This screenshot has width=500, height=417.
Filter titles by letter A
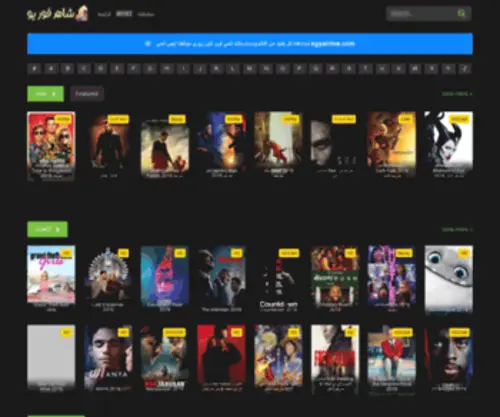coord(51,69)
